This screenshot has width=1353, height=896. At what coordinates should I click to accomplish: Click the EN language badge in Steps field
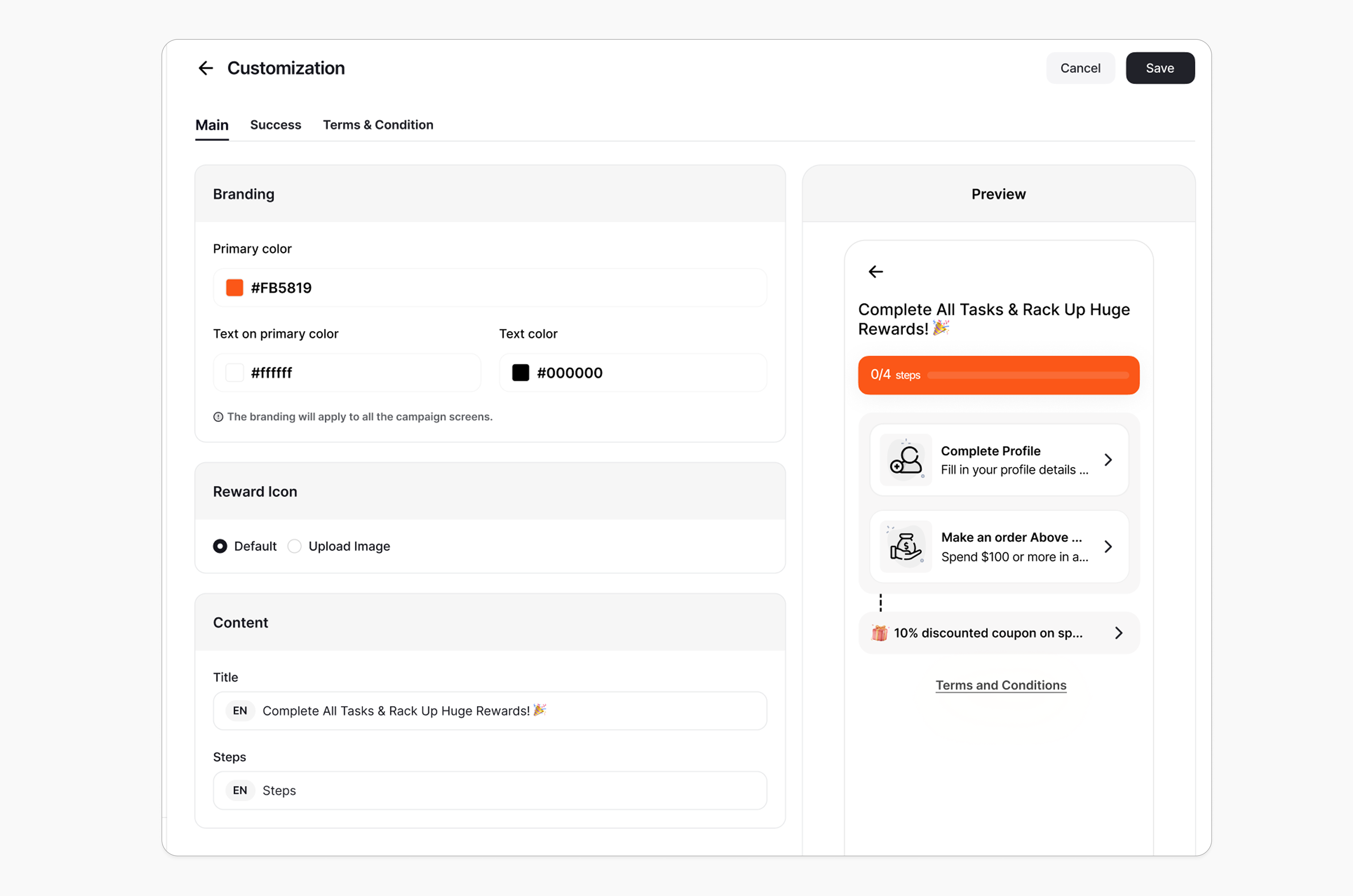(x=240, y=791)
